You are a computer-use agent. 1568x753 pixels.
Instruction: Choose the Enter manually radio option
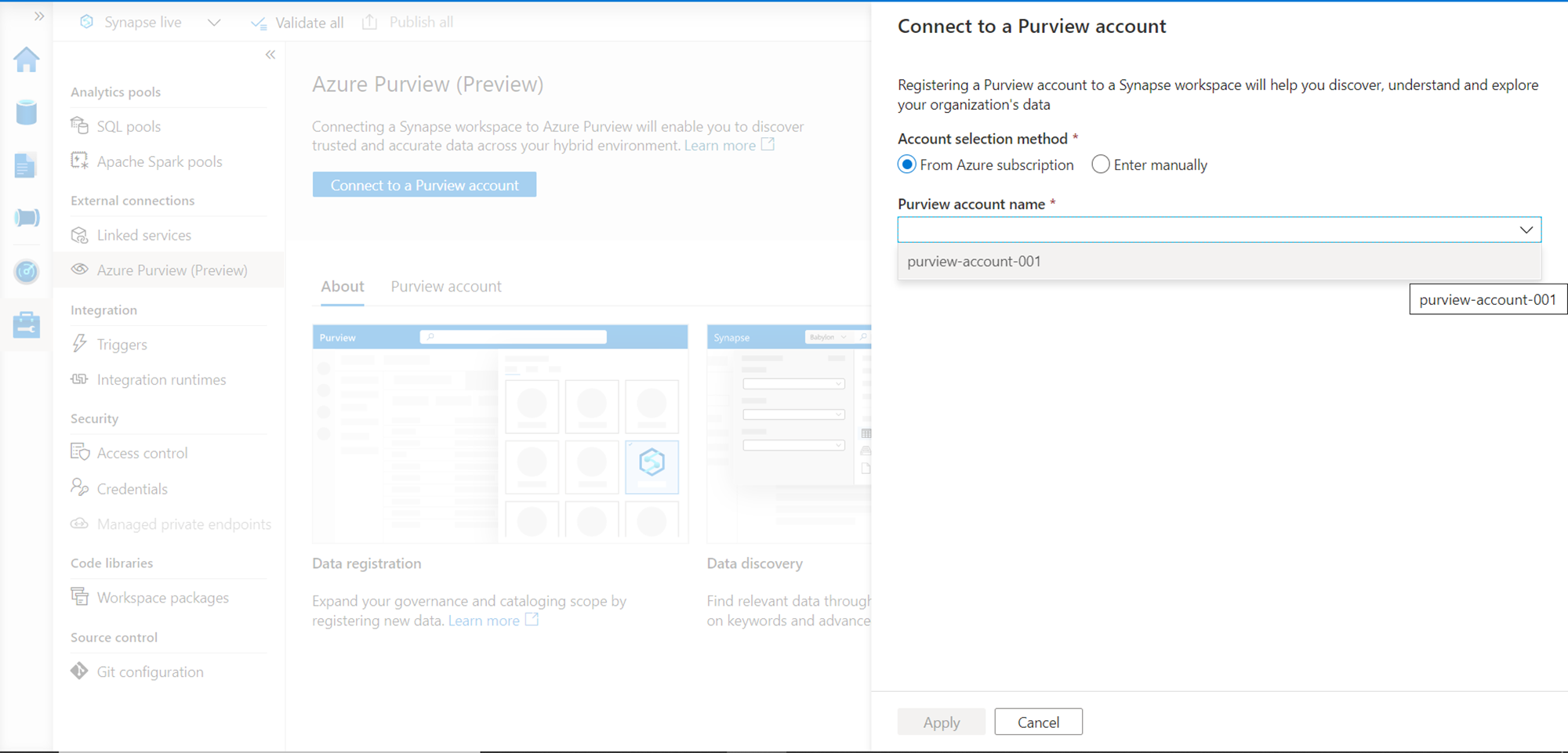click(1101, 165)
